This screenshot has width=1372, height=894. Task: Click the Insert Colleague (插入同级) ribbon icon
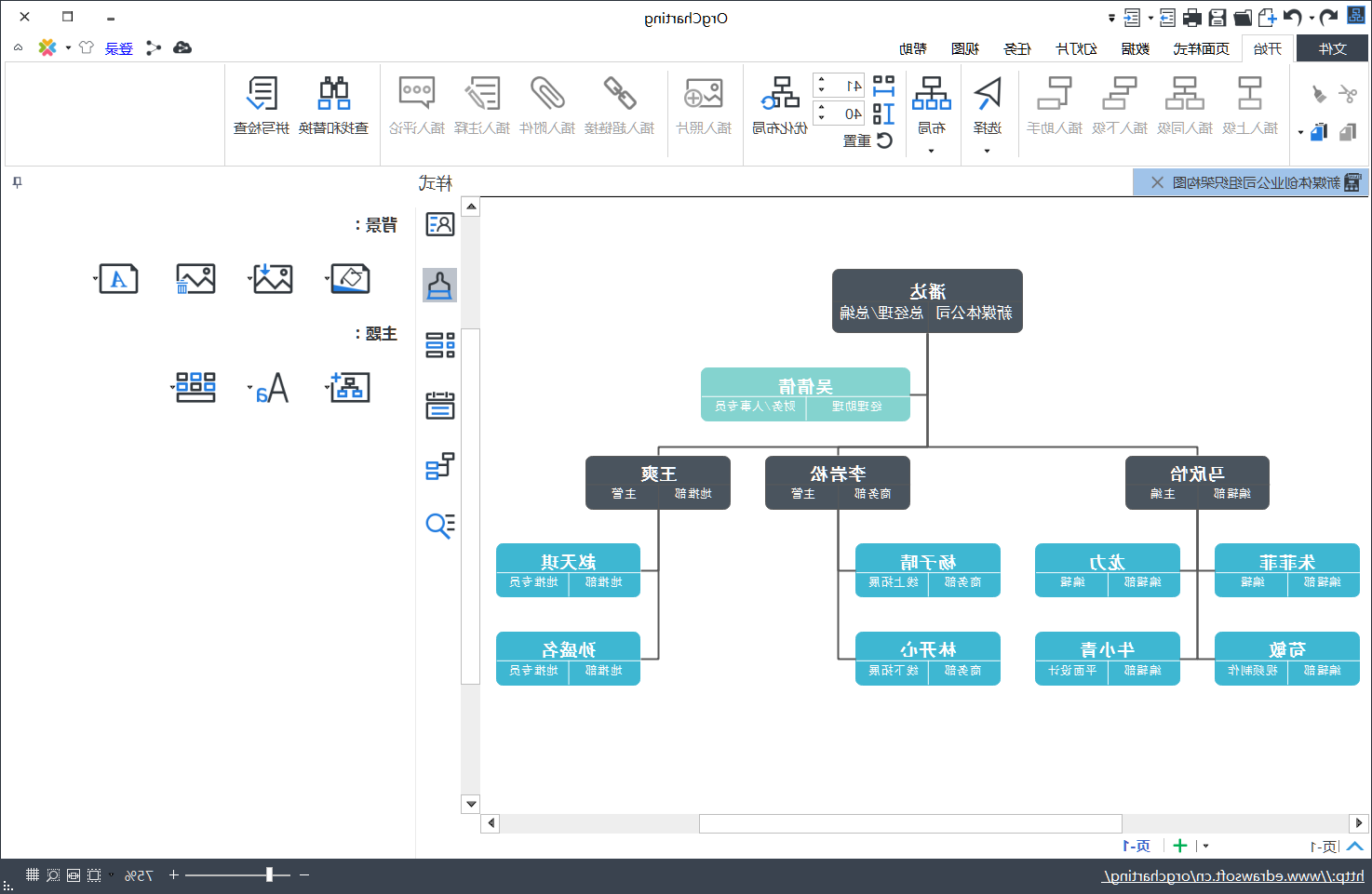click(x=1185, y=94)
